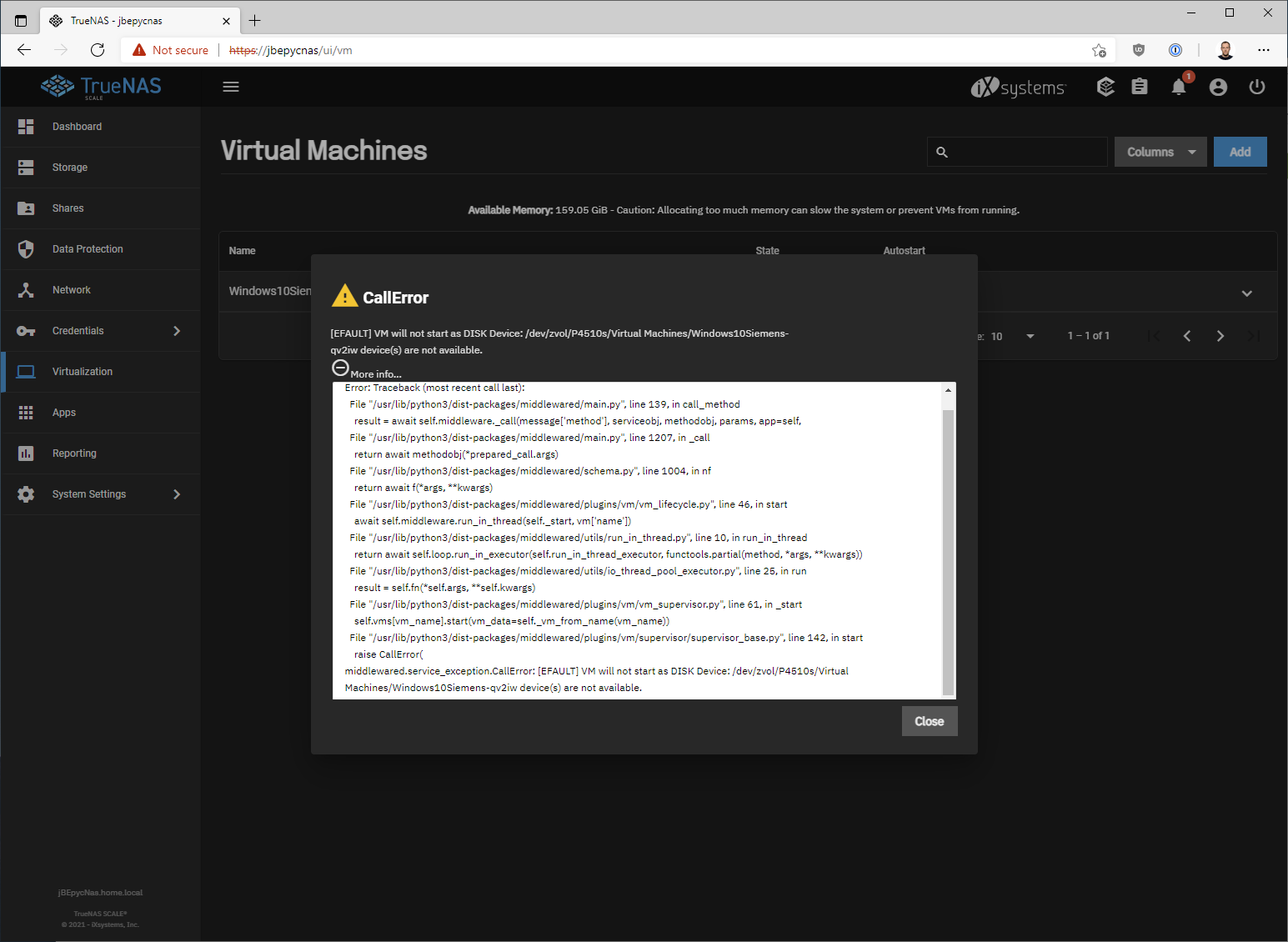Open the Columns dropdown
Screen dimensions: 1288x942
click(x=1160, y=152)
